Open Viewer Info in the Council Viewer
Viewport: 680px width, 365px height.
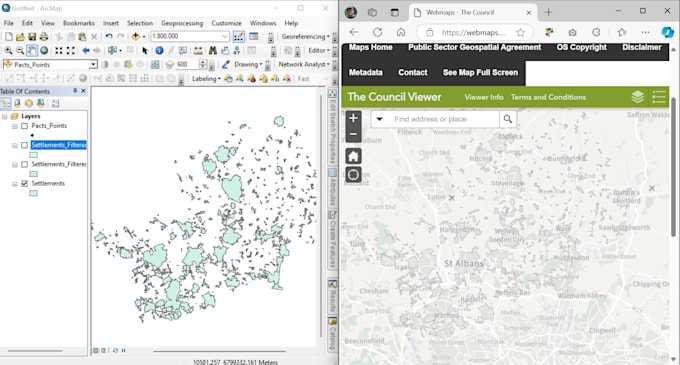[484, 97]
